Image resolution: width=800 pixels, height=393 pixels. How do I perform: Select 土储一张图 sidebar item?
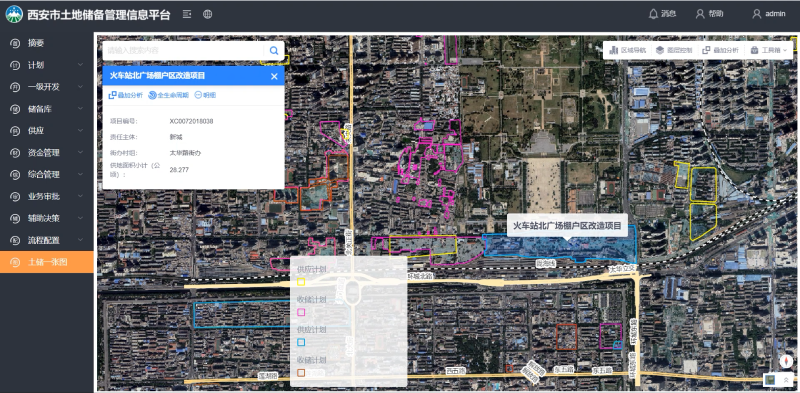(x=47, y=262)
